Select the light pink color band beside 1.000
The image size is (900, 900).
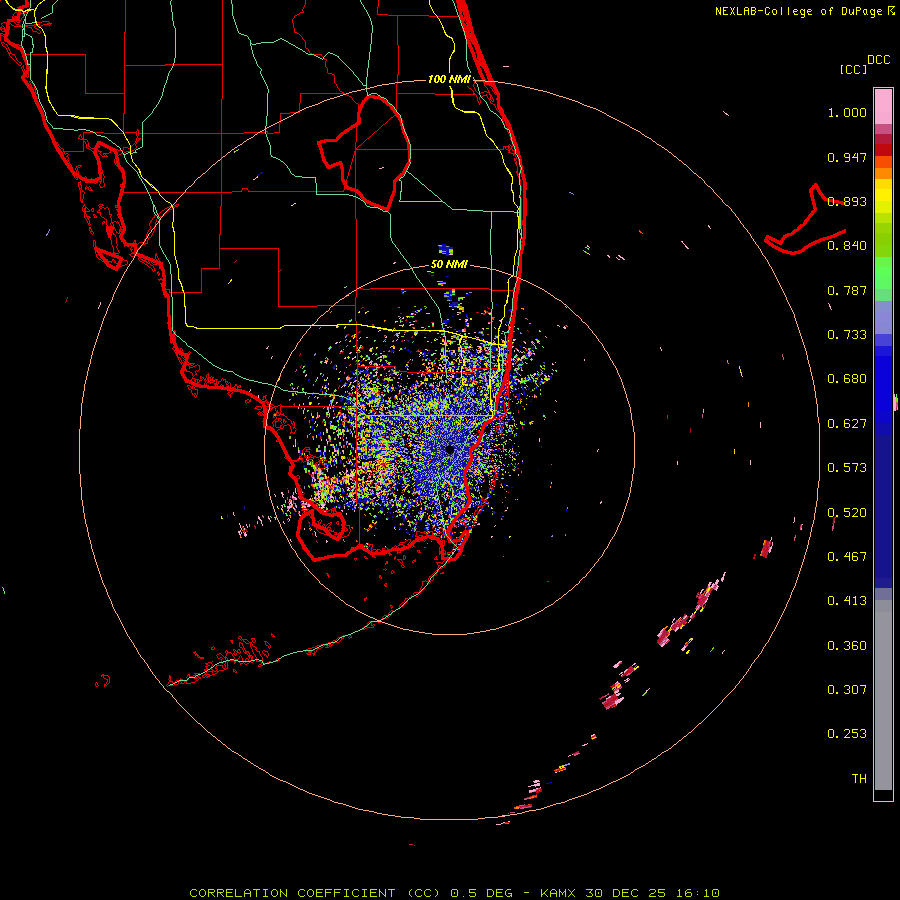883,106
